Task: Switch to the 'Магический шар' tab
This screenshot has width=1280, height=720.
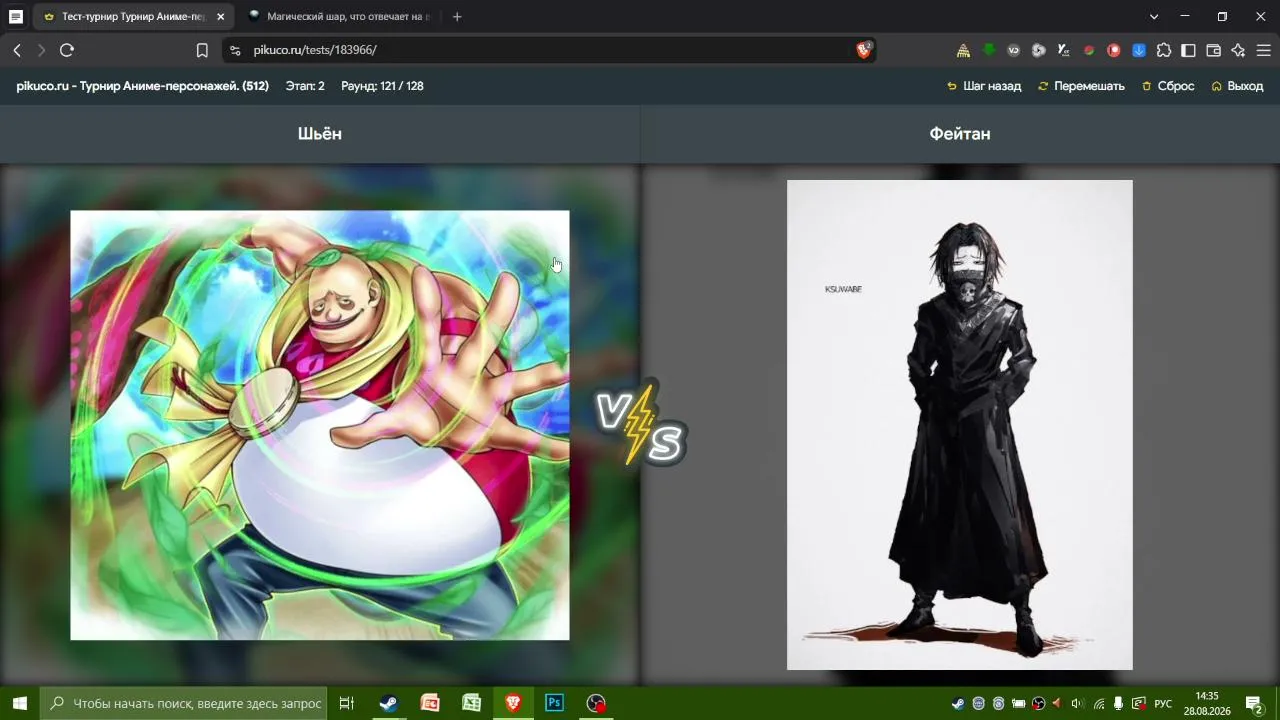Action: click(x=340, y=17)
